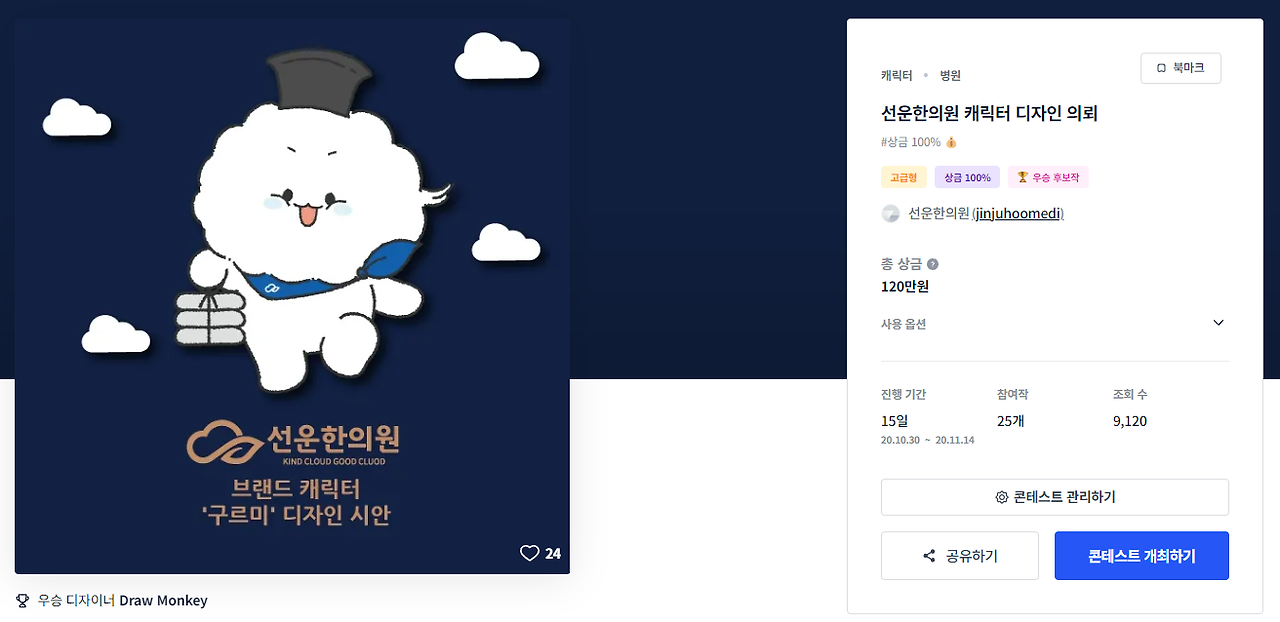This screenshot has height=622, width=1280.
Task: Click the gear icon in 콘테스트 관리하기
Action: [x=1002, y=497]
